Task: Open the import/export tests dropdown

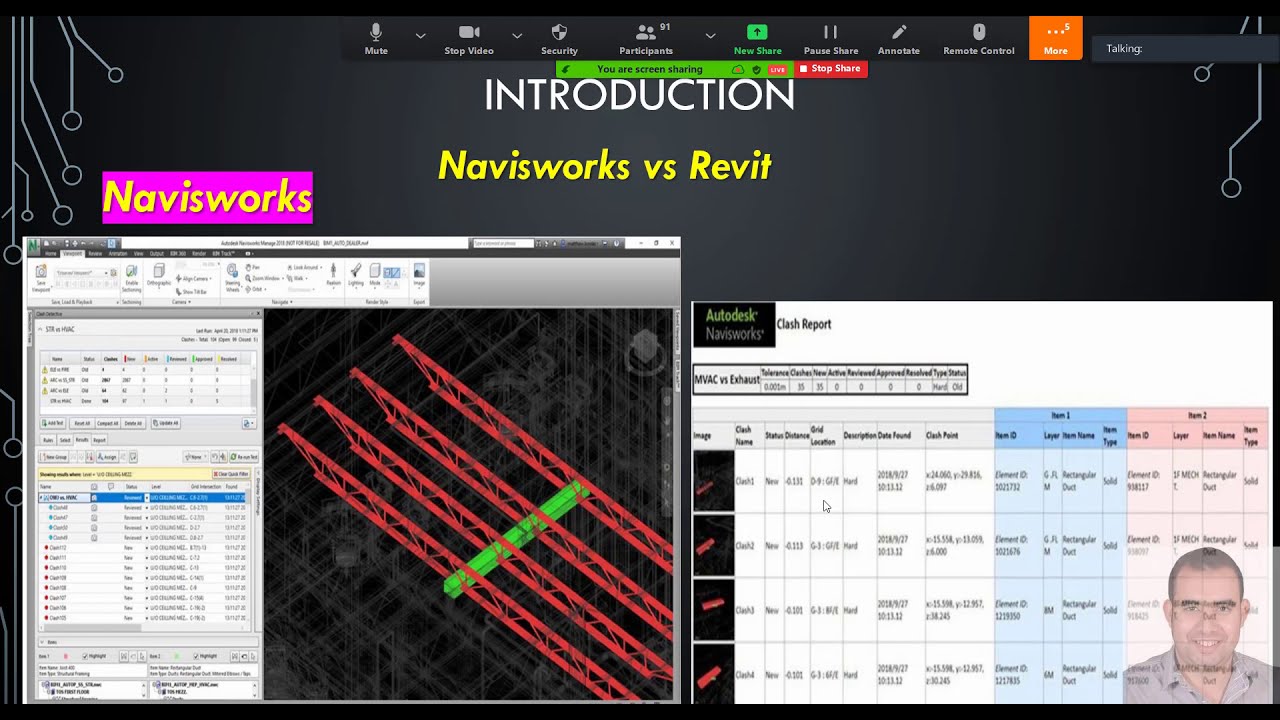Action: click(249, 424)
